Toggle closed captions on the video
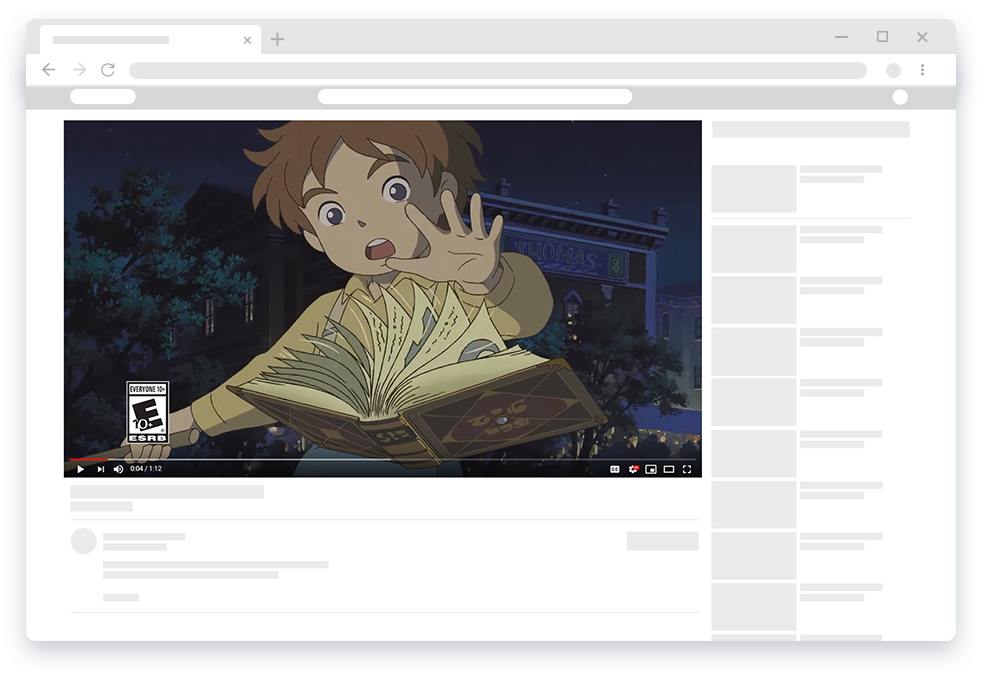985x676 pixels. [x=615, y=469]
